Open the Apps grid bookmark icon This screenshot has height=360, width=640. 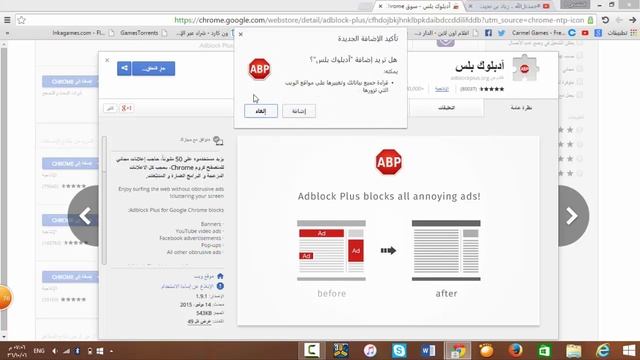point(633,33)
